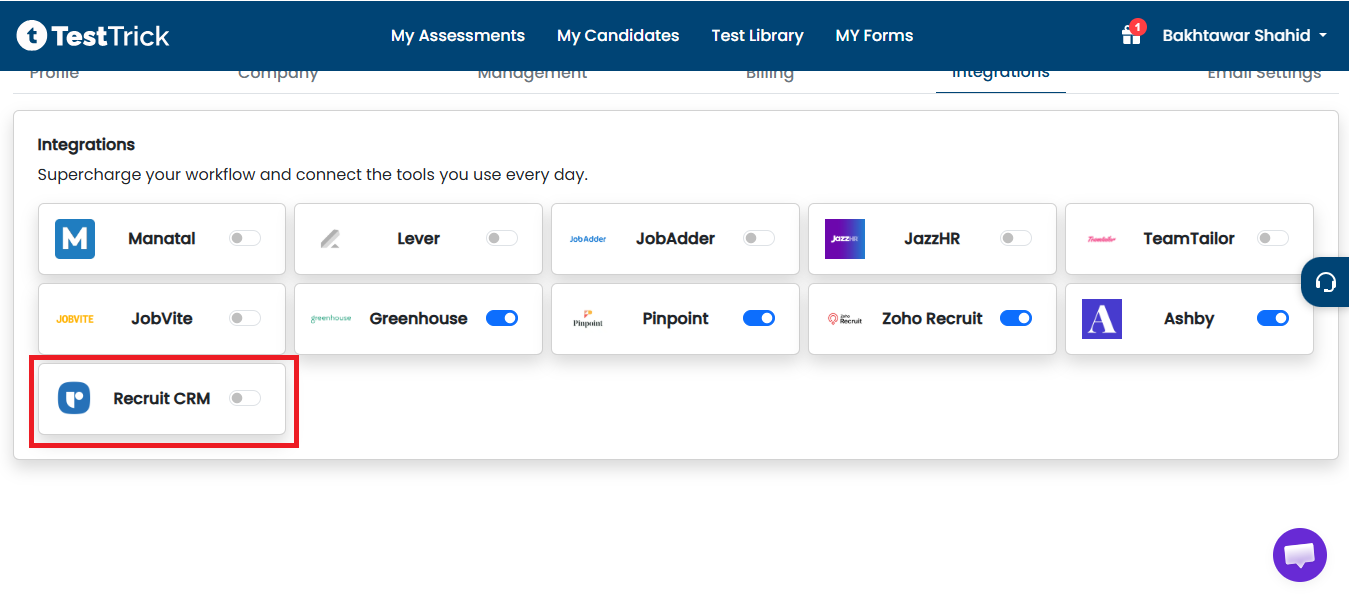The width and height of the screenshot is (1349, 597).
Task: Click the Manatal logo icon
Action: (75, 239)
